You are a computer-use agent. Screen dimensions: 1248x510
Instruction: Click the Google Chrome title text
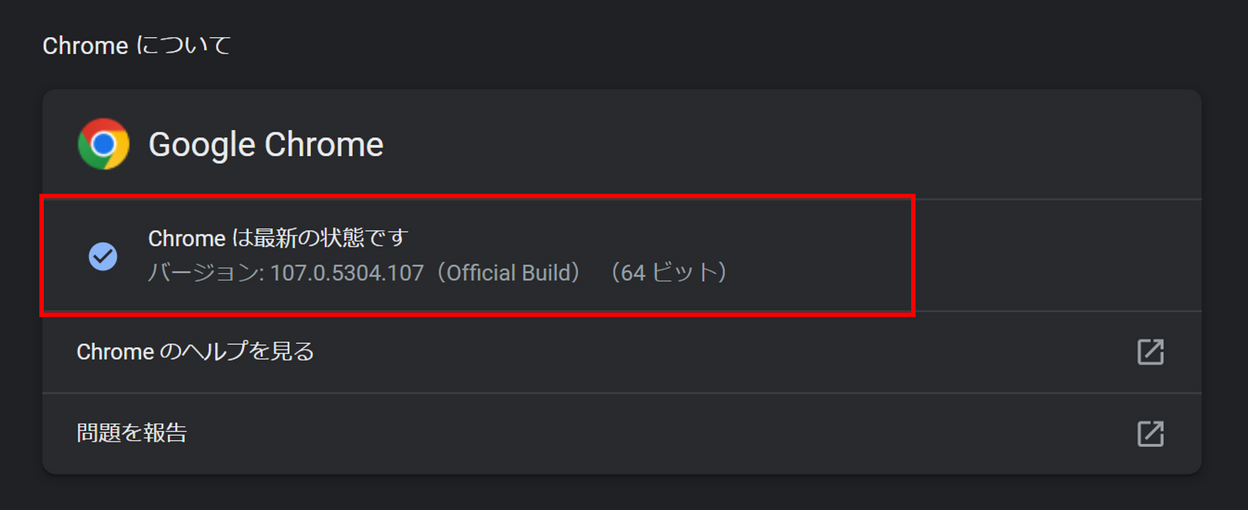[266, 144]
